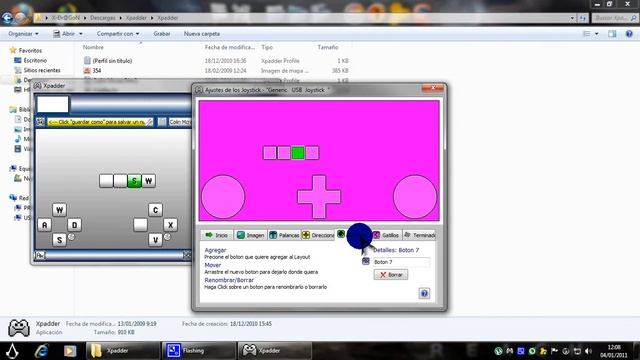Click W key next to green S
Image resolution: width=640 pixels, height=360 pixels.
(149, 181)
